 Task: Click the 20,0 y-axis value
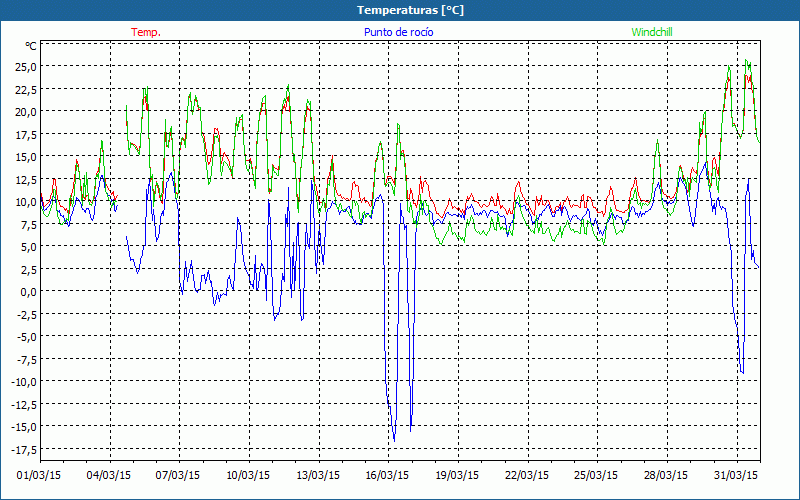(26, 112)
